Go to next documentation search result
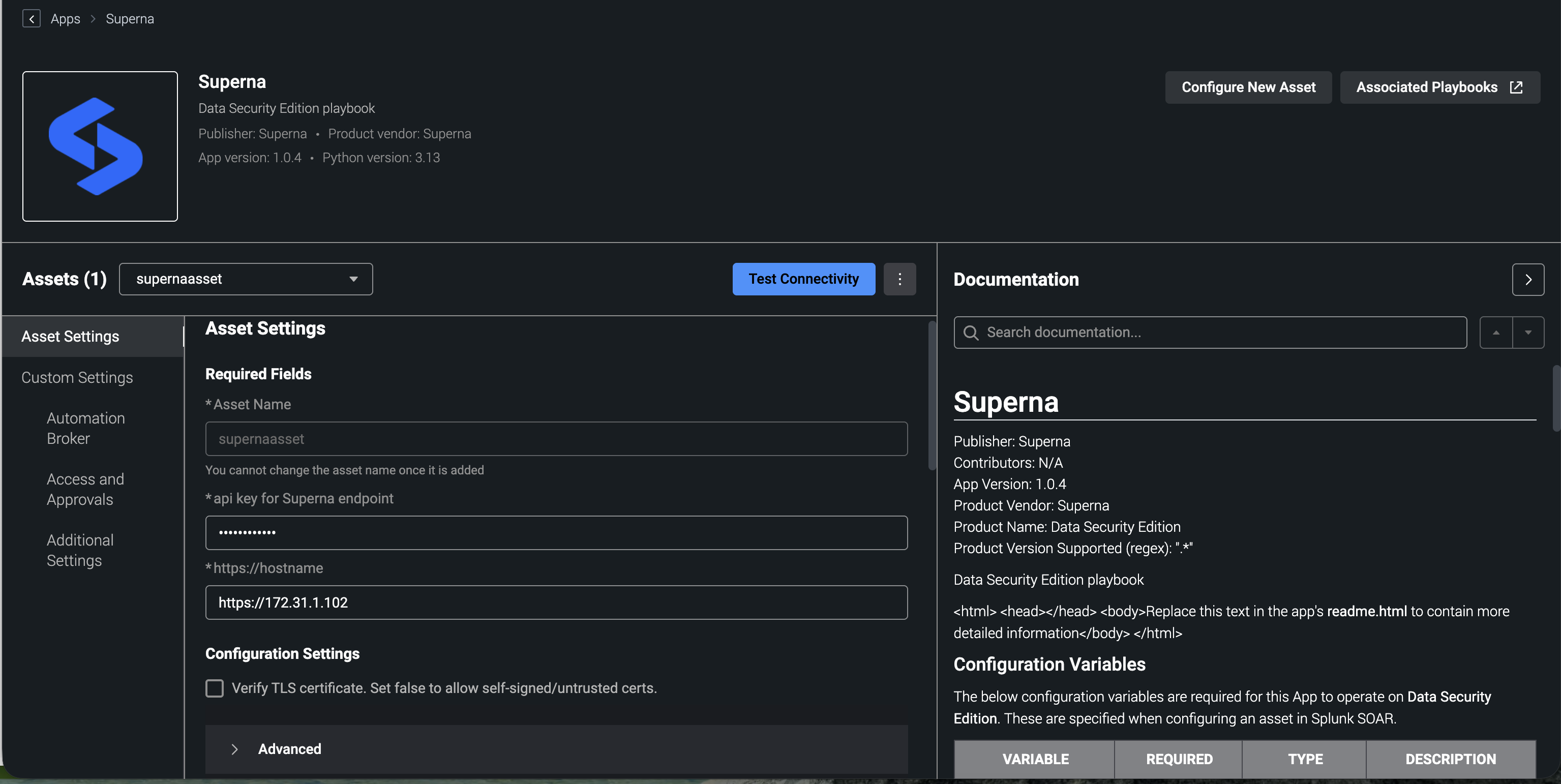 pyautogui.click(x=1527, y=333)
